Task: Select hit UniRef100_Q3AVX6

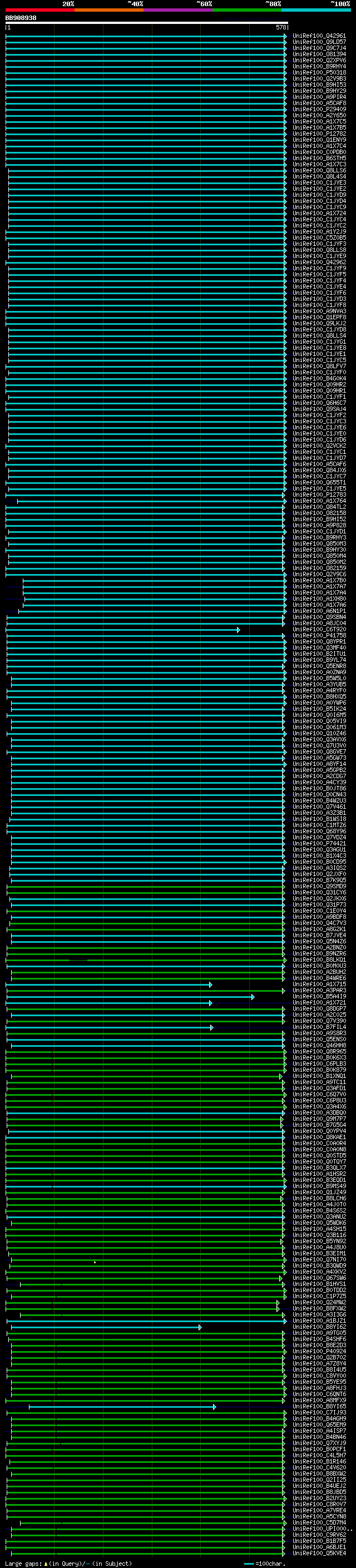Action: pyautogui.click(x=319, y=740)
